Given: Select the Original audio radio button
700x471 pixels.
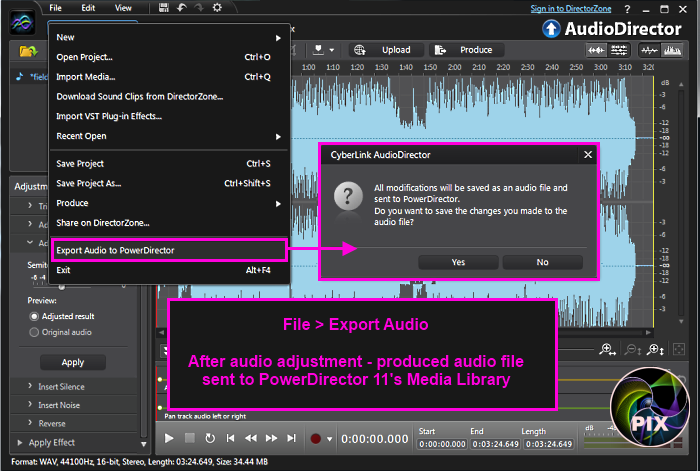Looking at the screenshot, I should [x=34, y=333].
